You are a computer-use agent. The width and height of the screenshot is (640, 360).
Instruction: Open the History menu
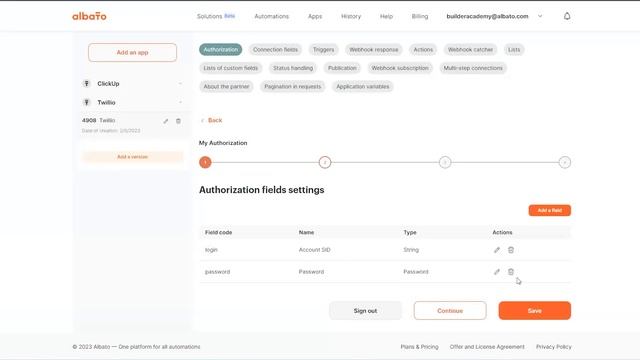[x=351, y=16]
